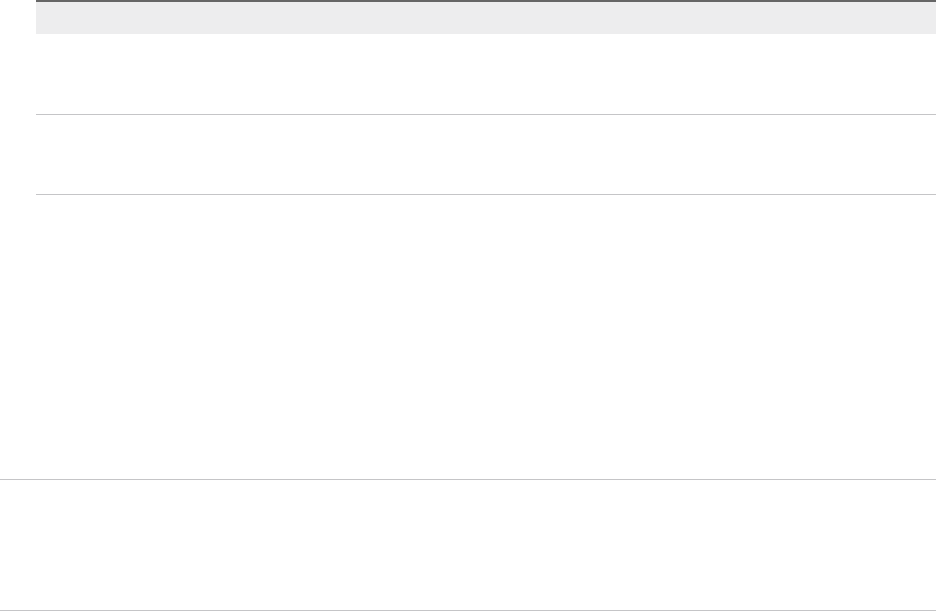This screenshot has width=936, height=611.
Task: Select the bottom full-width empty row
Action: (468, 545)
